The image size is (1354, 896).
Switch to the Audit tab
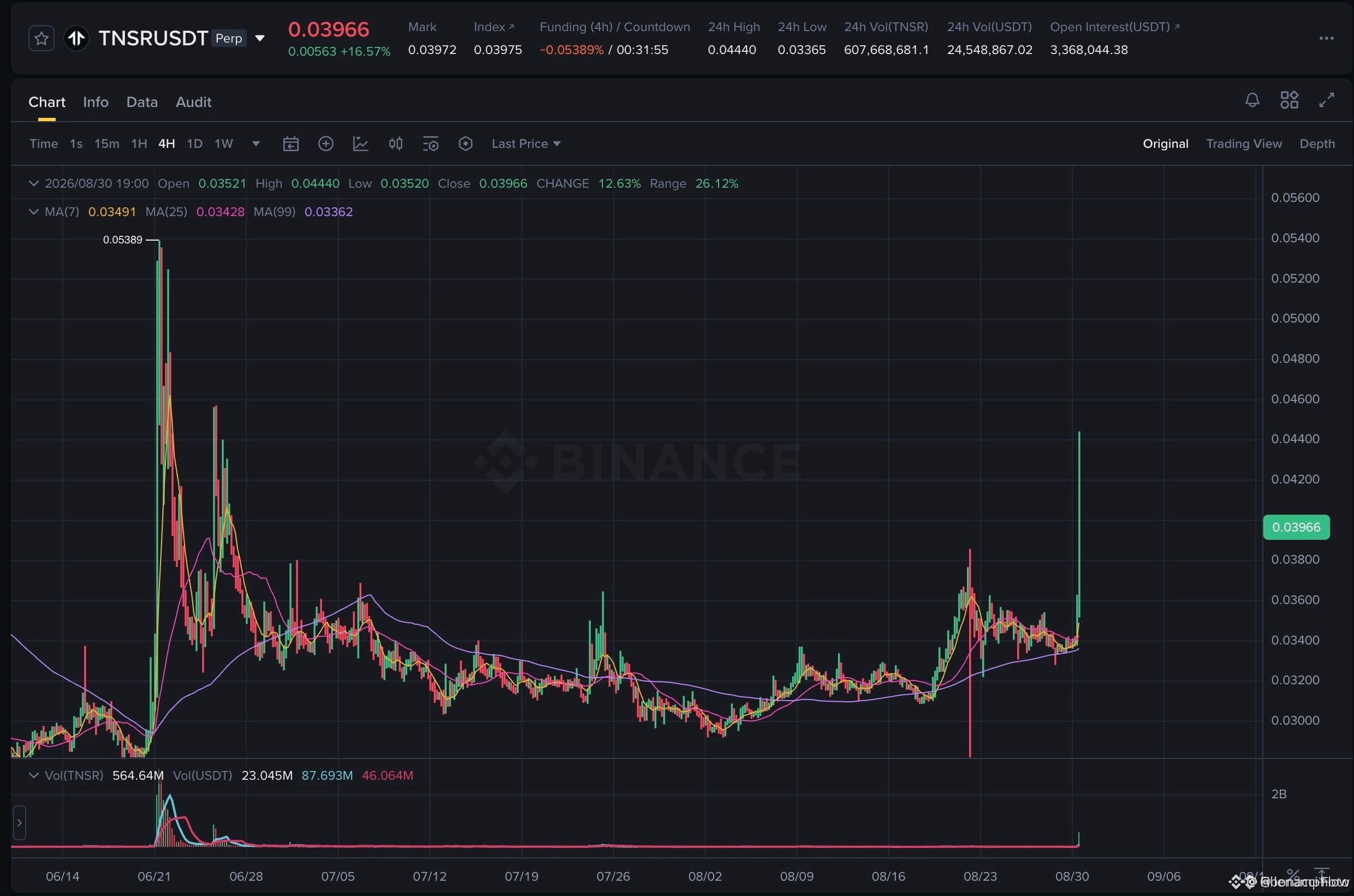[193, 101]
